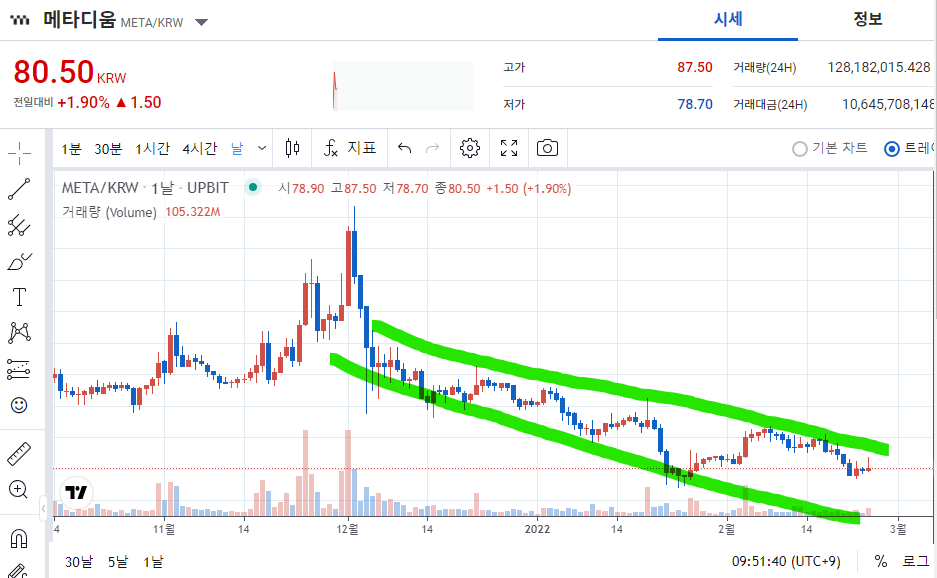Click the 2022 label on time axis

(x=537, y=529)
